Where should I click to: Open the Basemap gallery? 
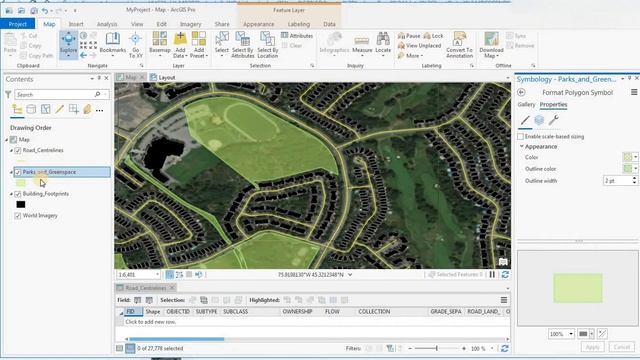(x=160, y=44)
